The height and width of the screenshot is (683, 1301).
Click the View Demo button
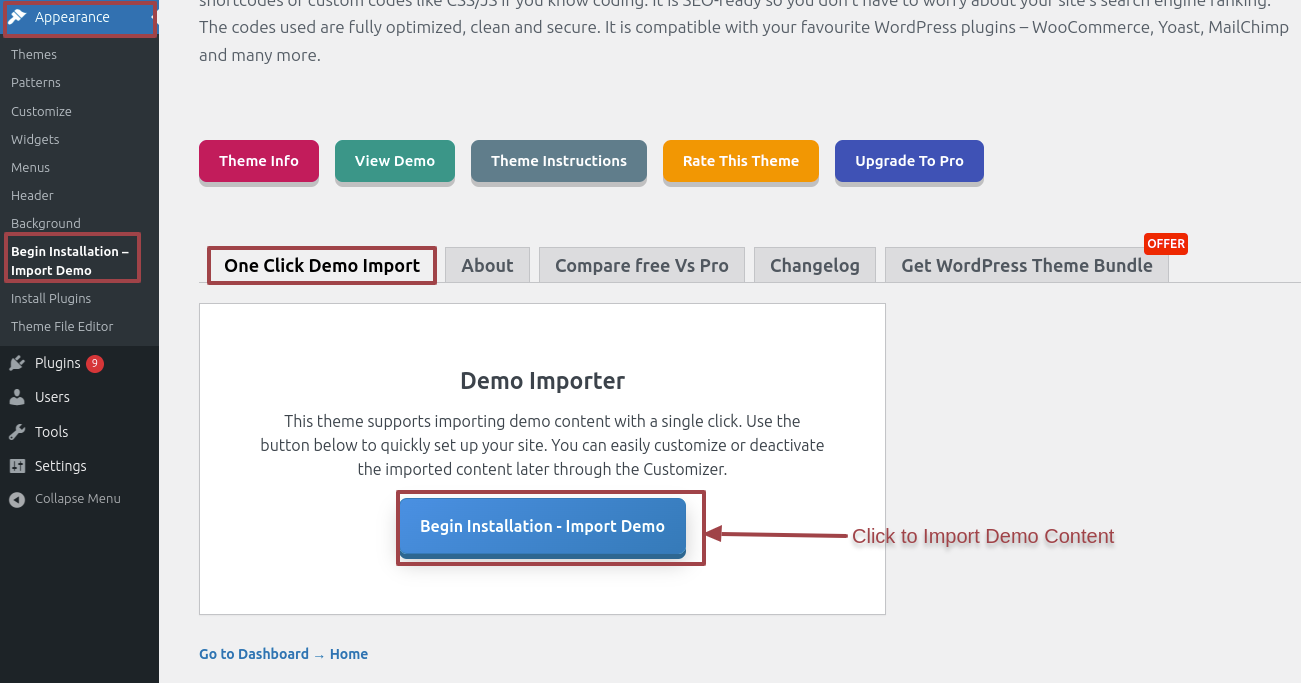coord(395,161)
